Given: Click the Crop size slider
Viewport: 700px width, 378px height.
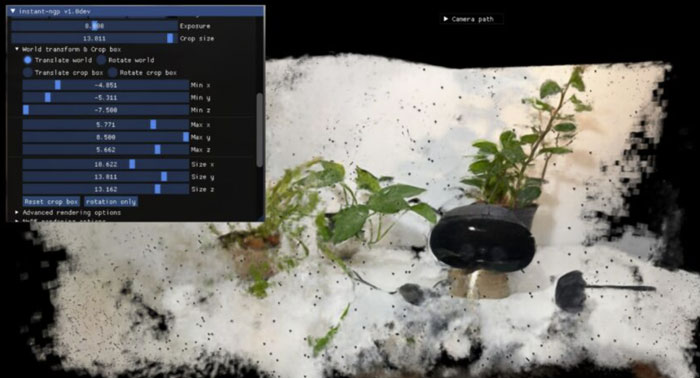Looking at the screenshot, I should (x=94, y=38).
